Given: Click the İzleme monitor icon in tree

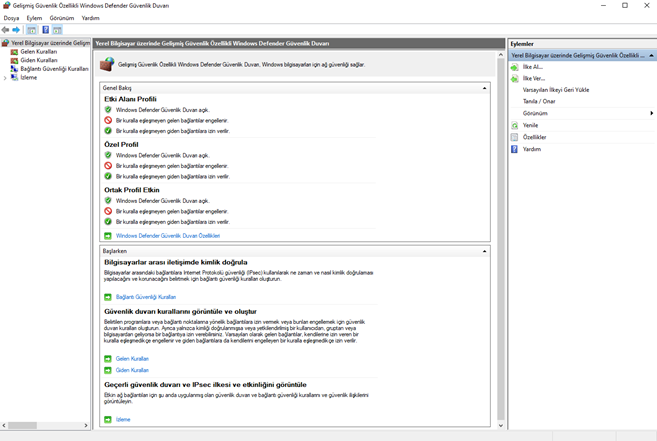Looking at the screenshot, I should (x=14, y=78).
